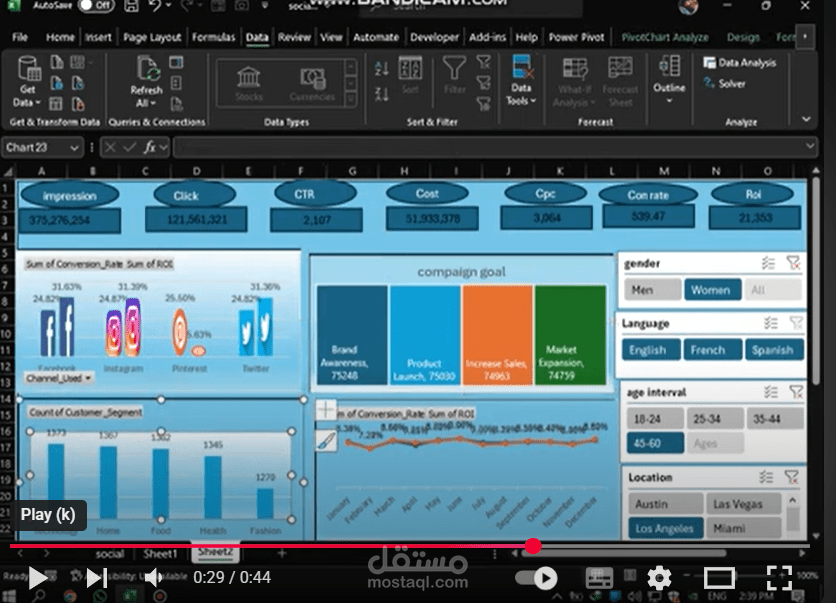Open the Get Data tool
This screenshot has width=836, height=603.
(x=28, y=80)
